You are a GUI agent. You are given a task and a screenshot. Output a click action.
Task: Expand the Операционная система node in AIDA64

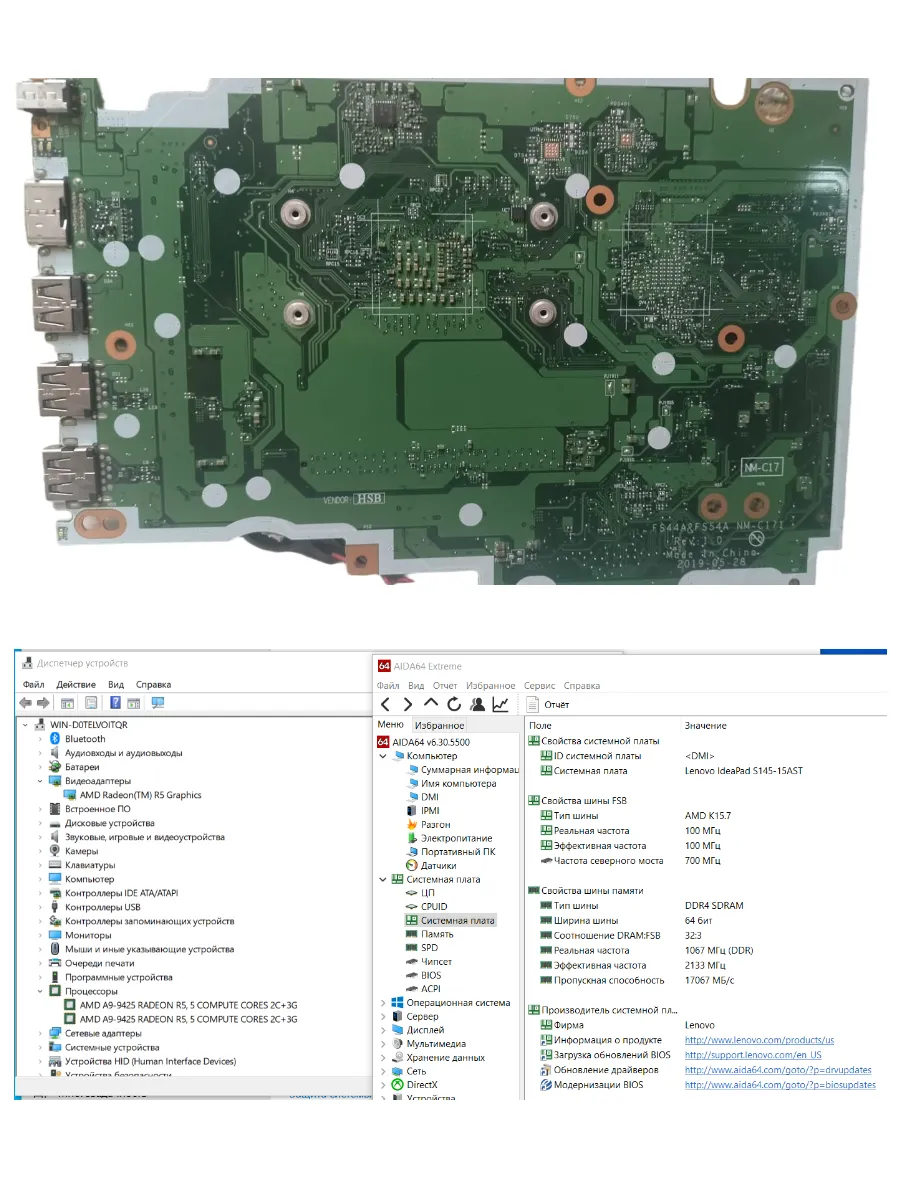point(383,1003)
